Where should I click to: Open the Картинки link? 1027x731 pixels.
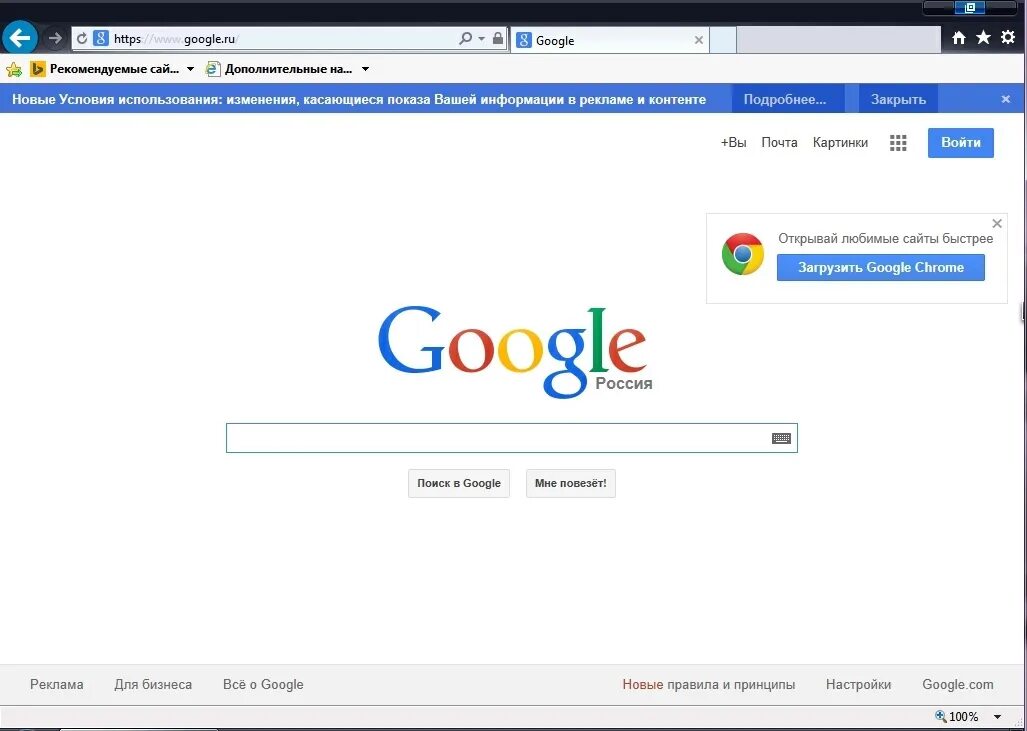pyautogui.click(x=840, y=143)
